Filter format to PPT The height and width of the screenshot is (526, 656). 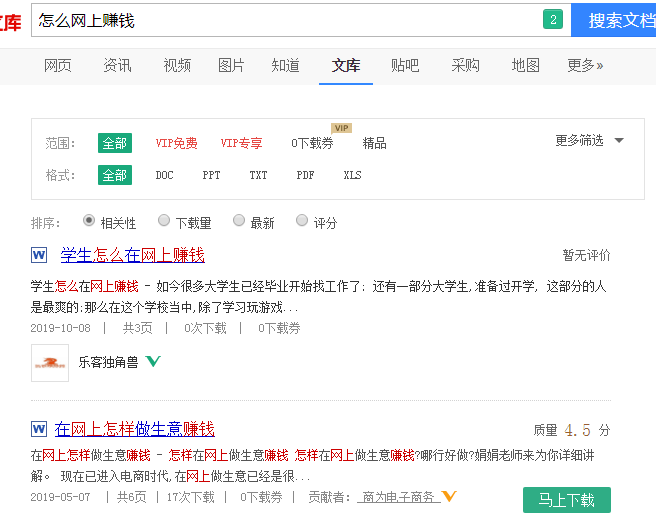pos(211,175)
